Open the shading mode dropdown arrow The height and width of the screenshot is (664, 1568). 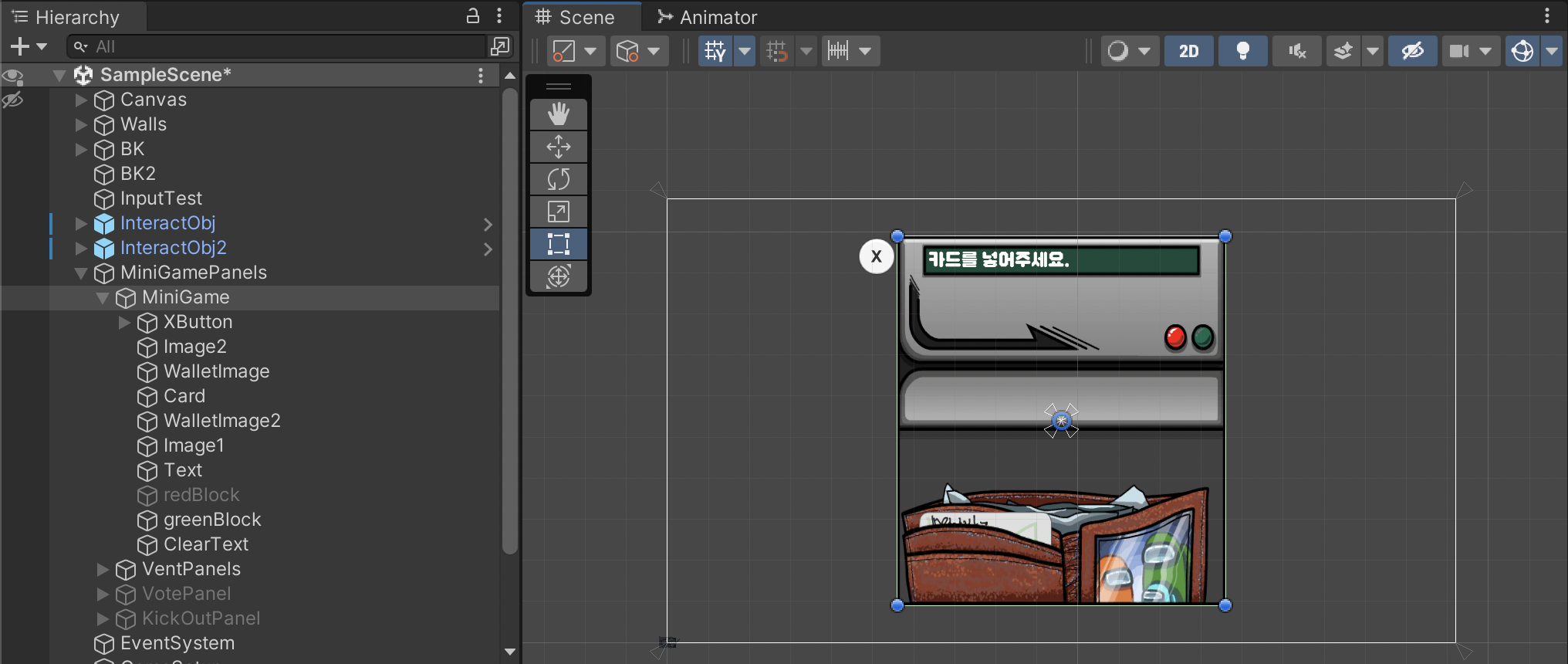(x=1144, y=51)
